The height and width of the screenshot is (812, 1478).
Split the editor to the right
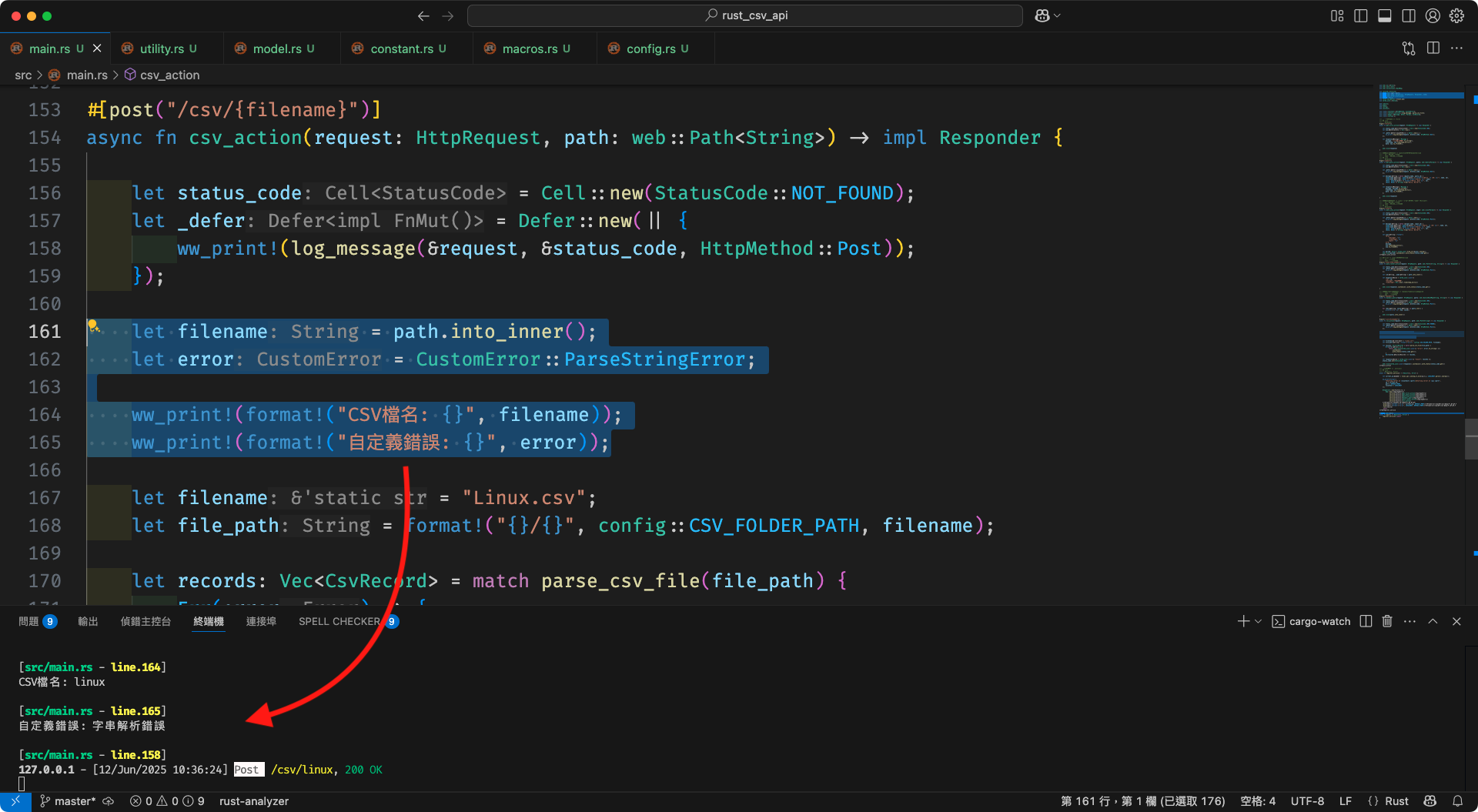(x=1433, y=48)
